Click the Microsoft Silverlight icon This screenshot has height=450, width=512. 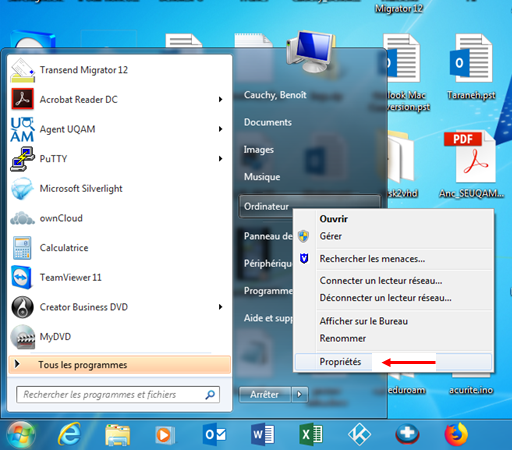[22, 188]
